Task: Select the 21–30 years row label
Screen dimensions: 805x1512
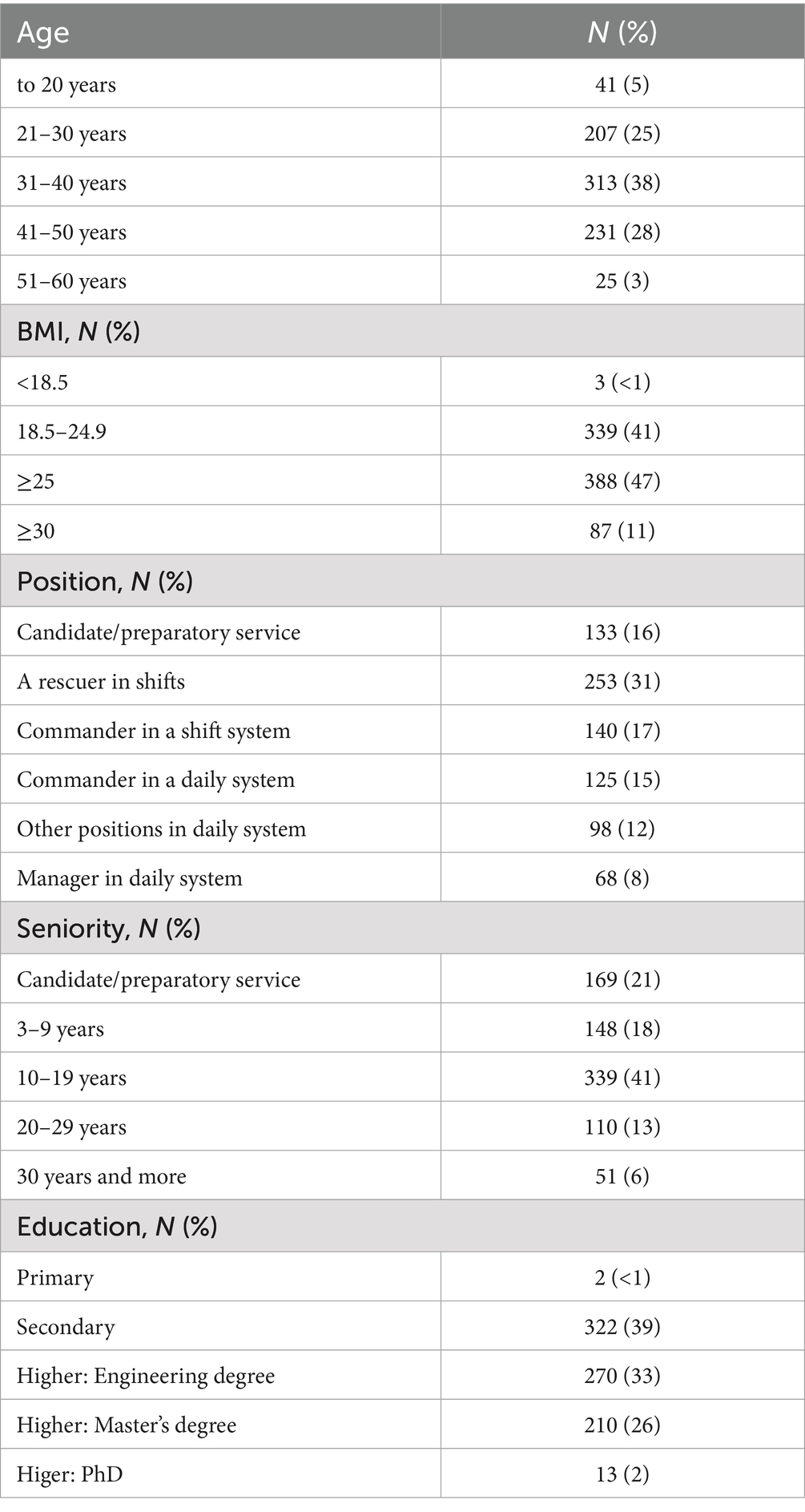Action: click(x=71, y=134)
